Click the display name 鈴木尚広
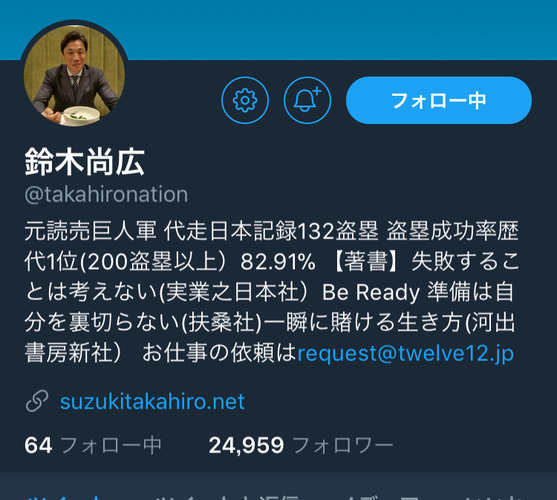 point(85,162)
